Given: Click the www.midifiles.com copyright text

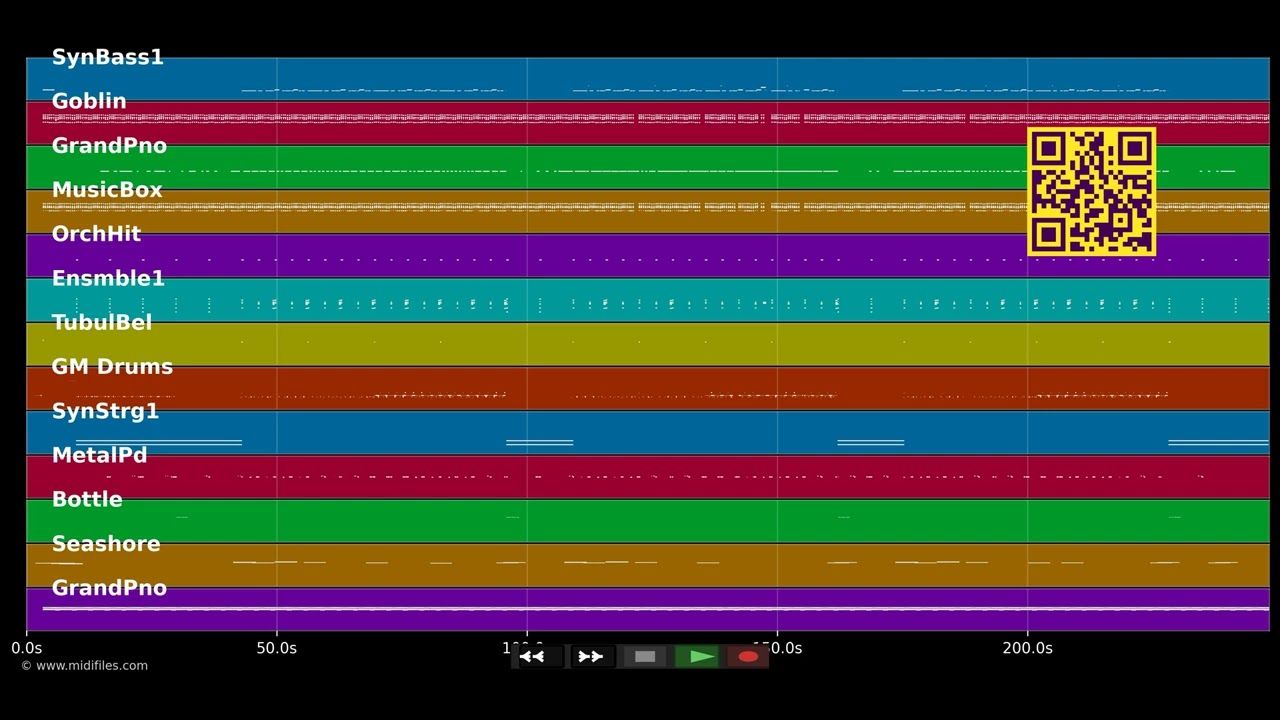Looking at the screenshot, I should click(x=84, y=666).
